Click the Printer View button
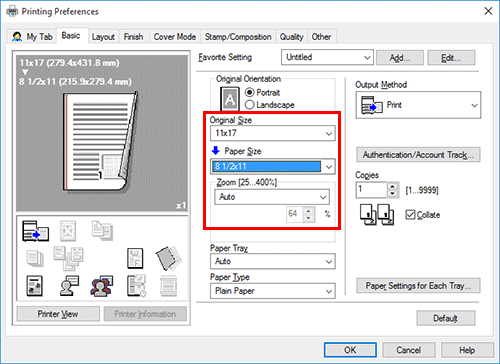Screen dimensions: 500x364 coord(58,314)
